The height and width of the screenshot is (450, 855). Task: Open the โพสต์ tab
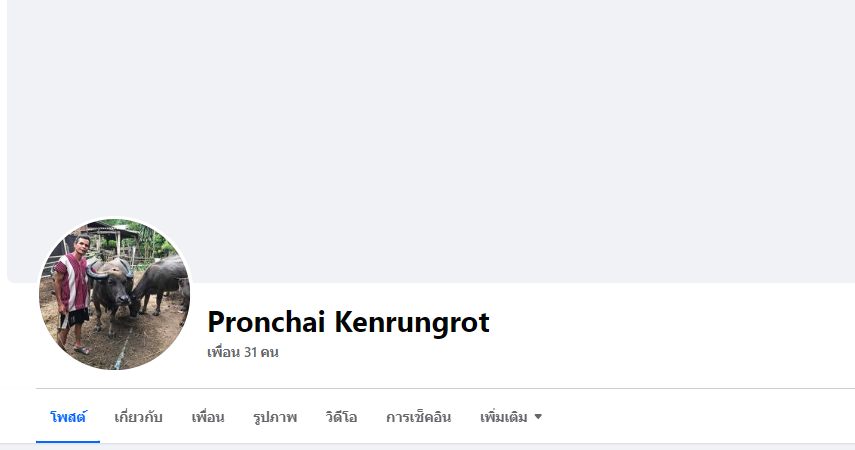(x=68, y=417)
